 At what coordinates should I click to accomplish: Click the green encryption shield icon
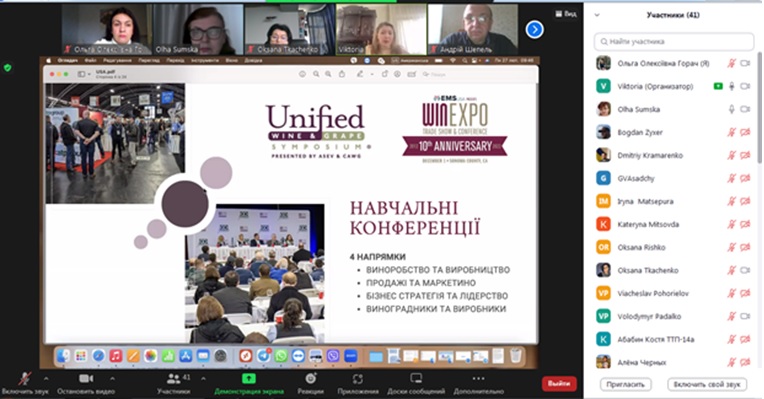[7, 68]
